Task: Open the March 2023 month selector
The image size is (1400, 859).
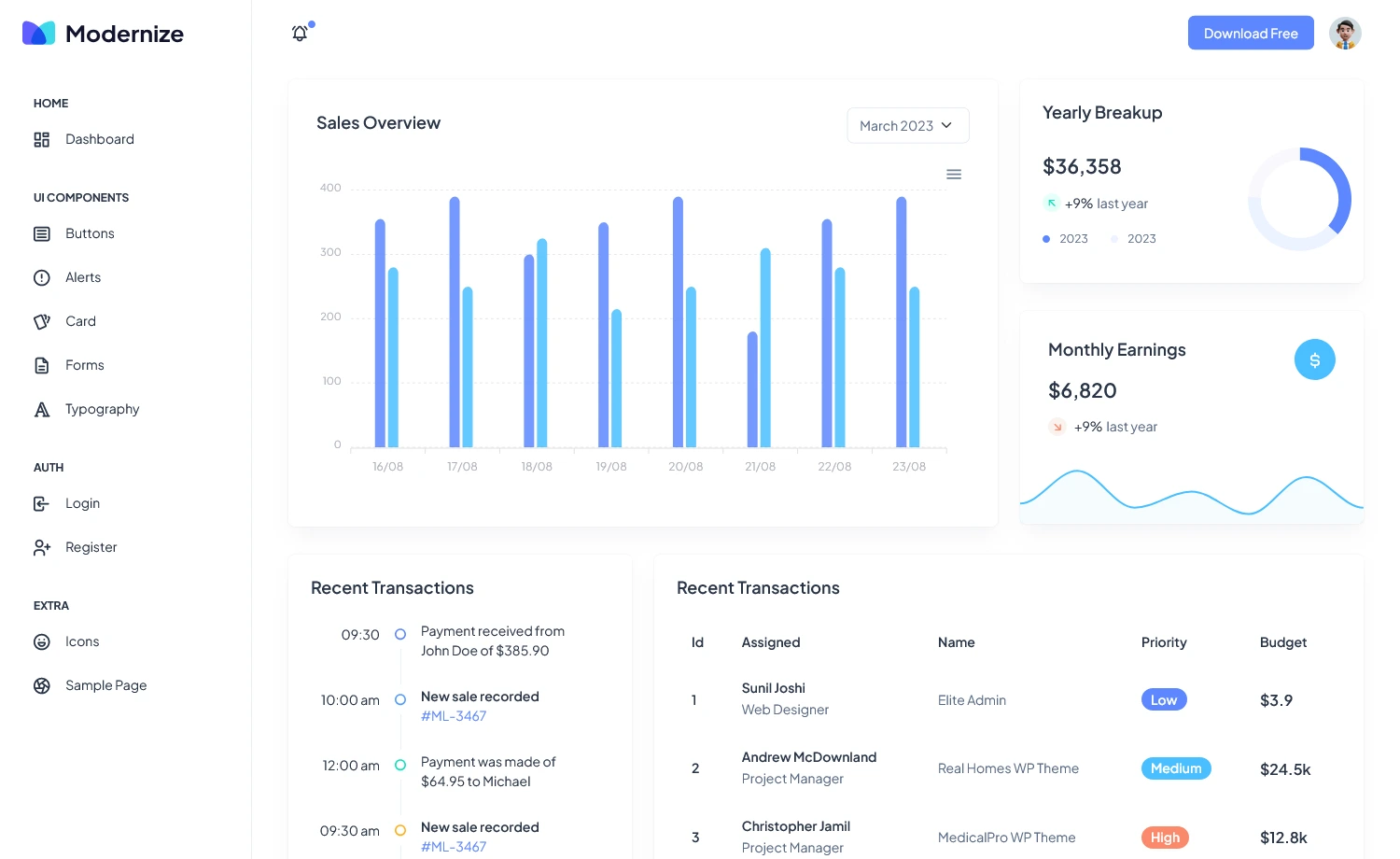Action: point(907,125)
